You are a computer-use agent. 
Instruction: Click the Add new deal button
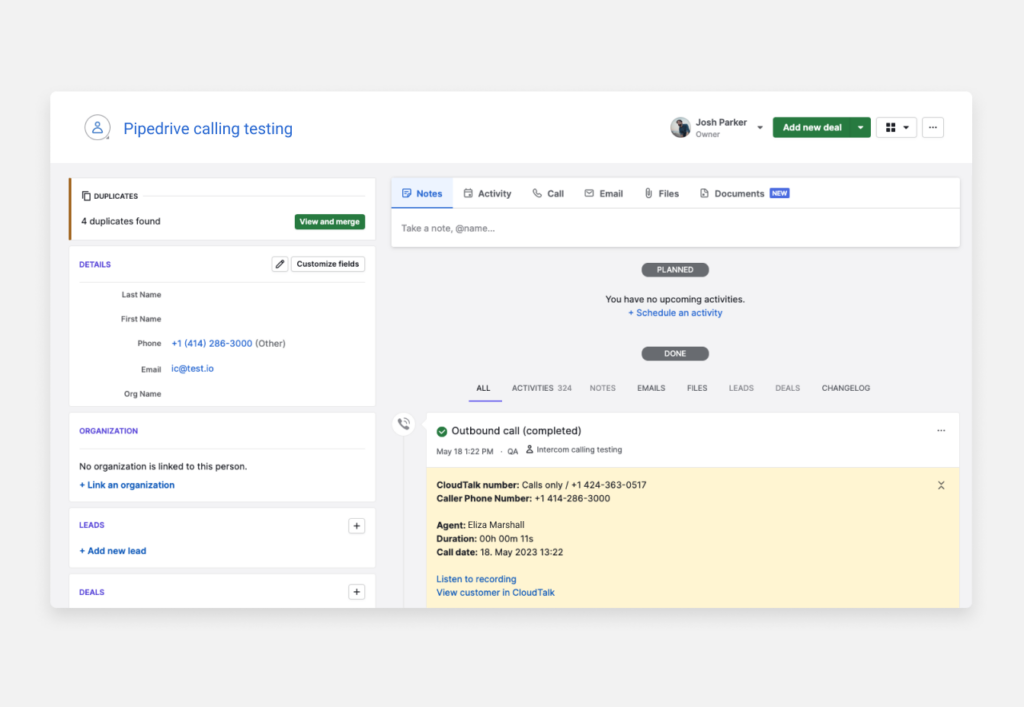pyautogui.click(x=812, y=127)
